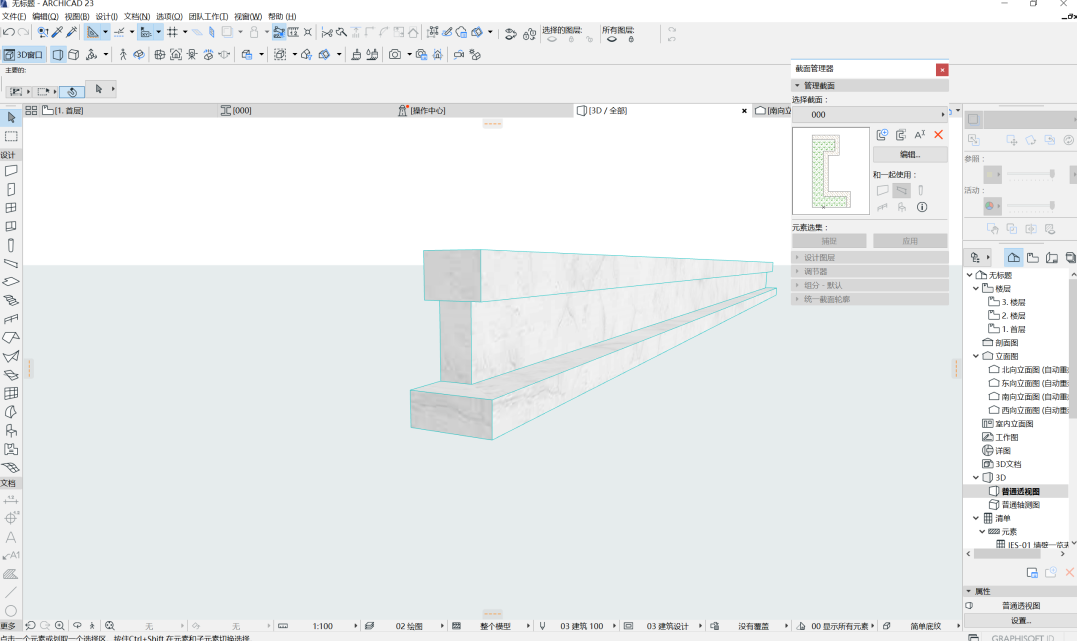The height and width of the screenshot is (641, 1077).
Task: Click the 捕捉 button
Action: 829,241
